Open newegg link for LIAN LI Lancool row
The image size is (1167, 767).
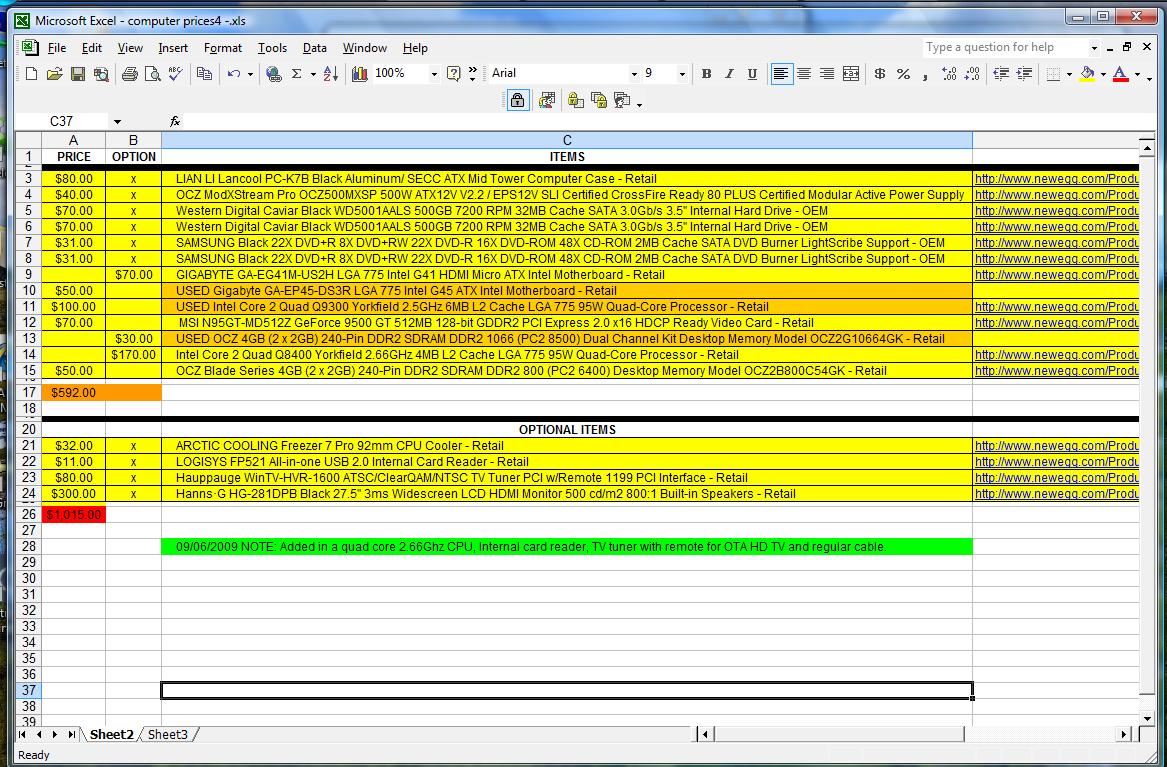(1056, 179)
